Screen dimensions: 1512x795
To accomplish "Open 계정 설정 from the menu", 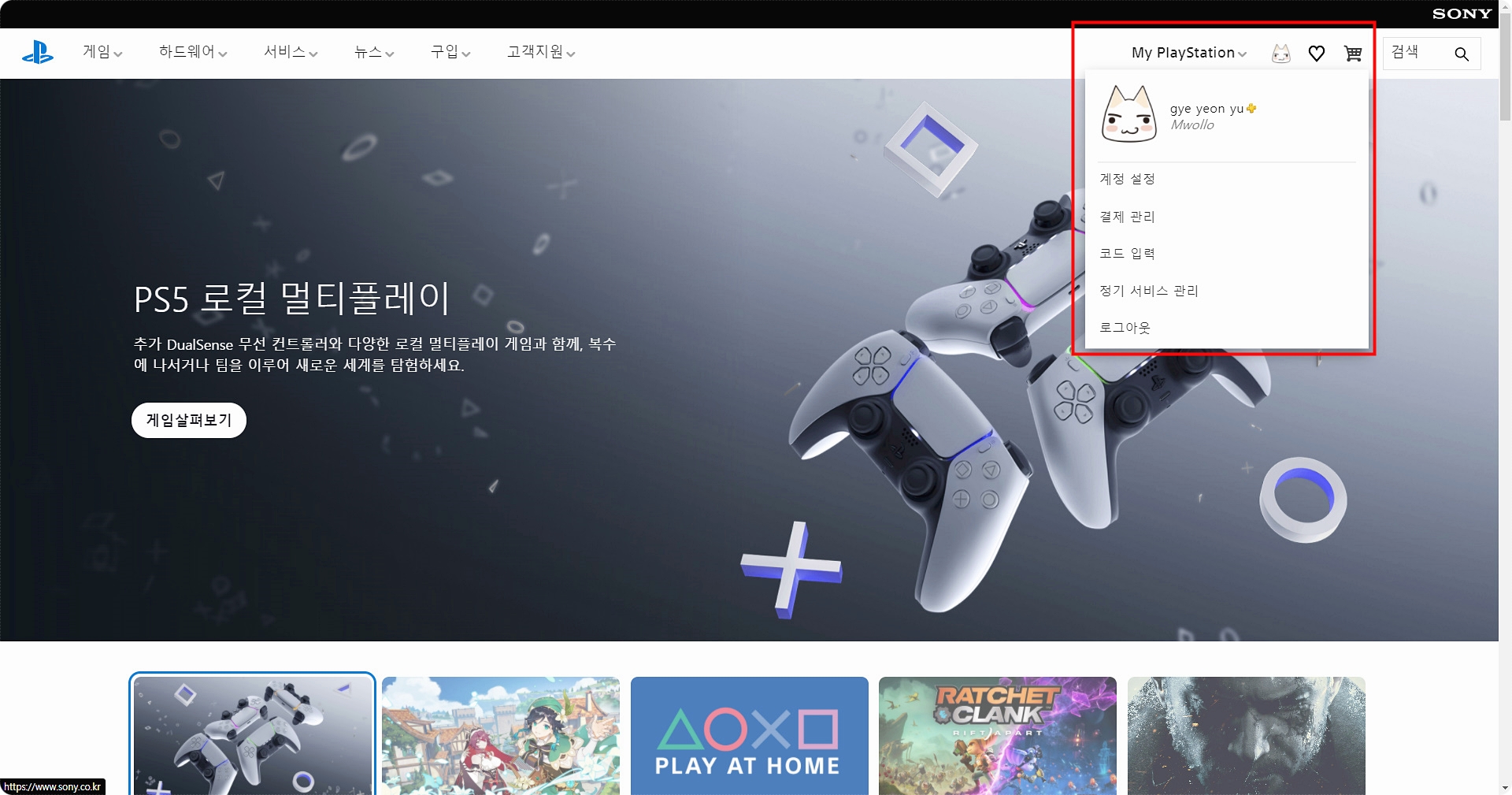I will tap(1127, 179).
